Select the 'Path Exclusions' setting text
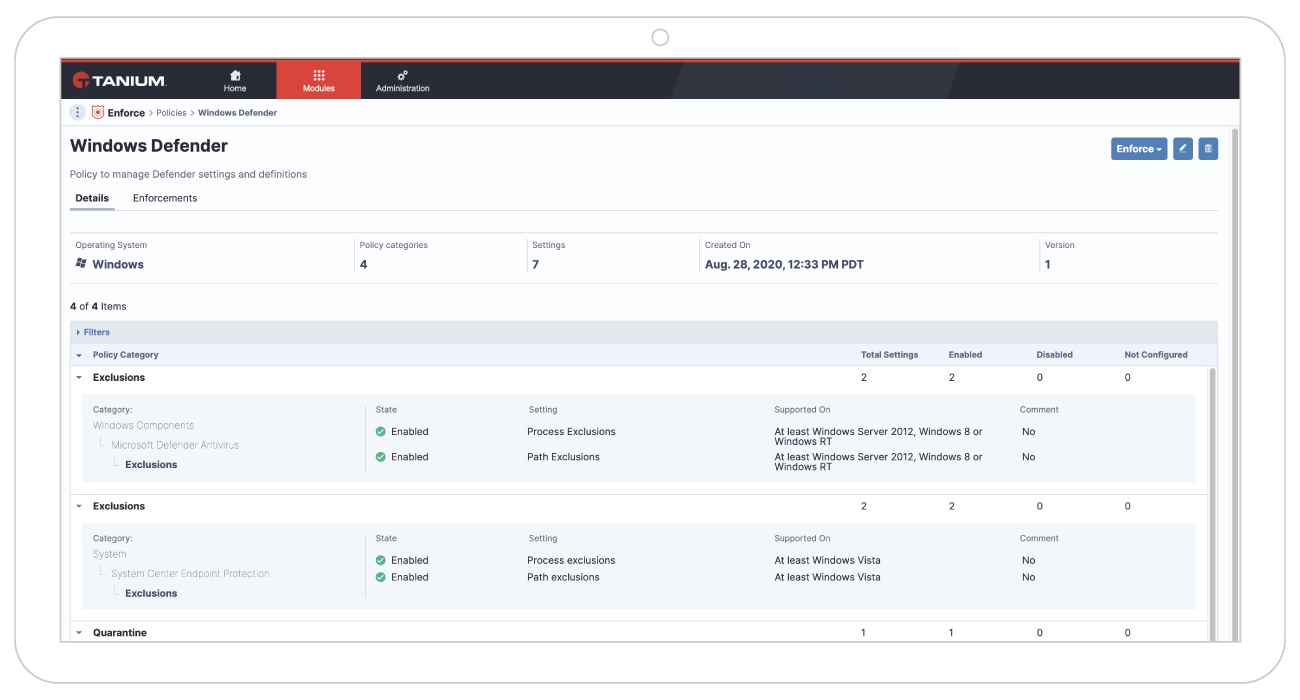Screen dimensions: 1300x700 563,457
